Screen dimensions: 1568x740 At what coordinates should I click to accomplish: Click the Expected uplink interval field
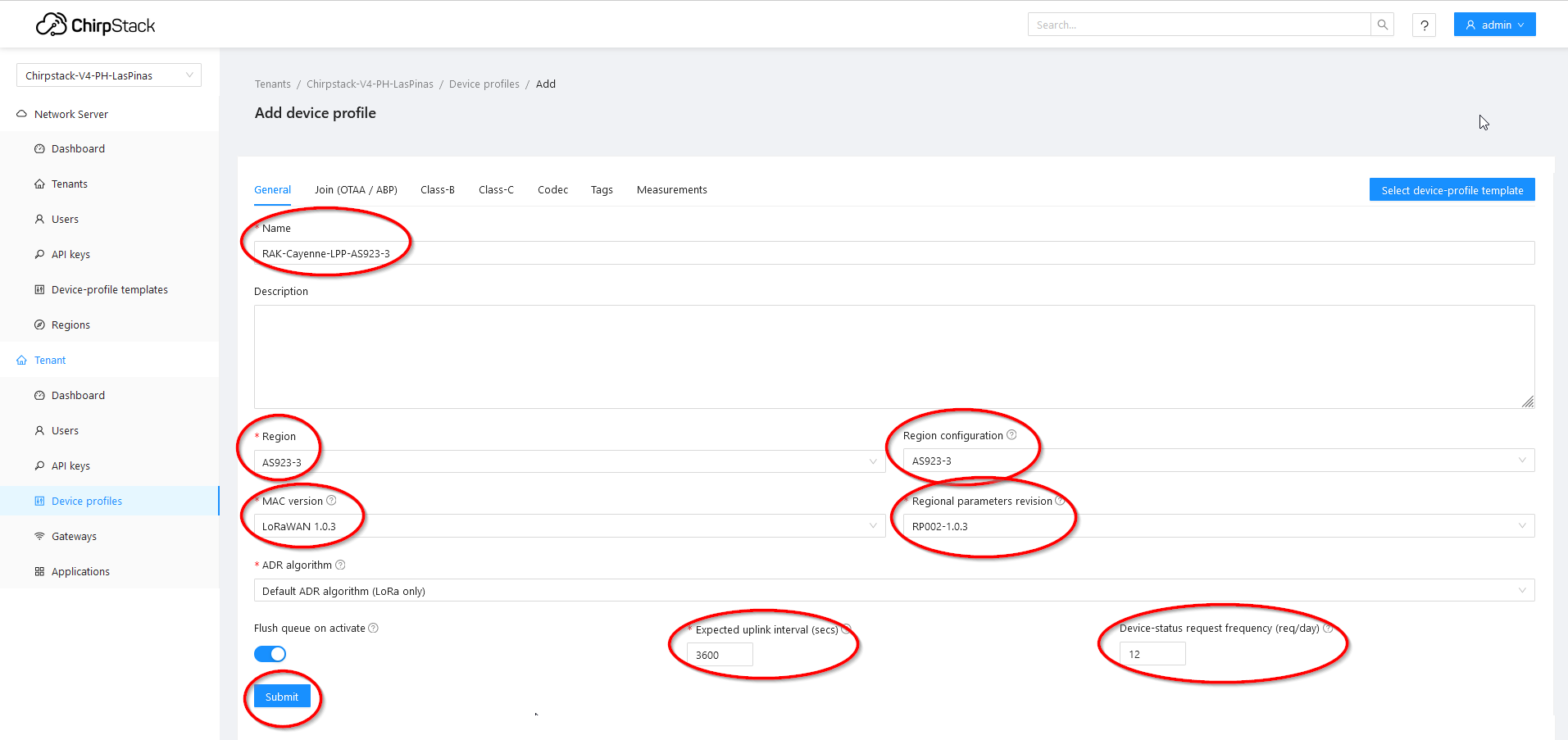click(720, 654)
